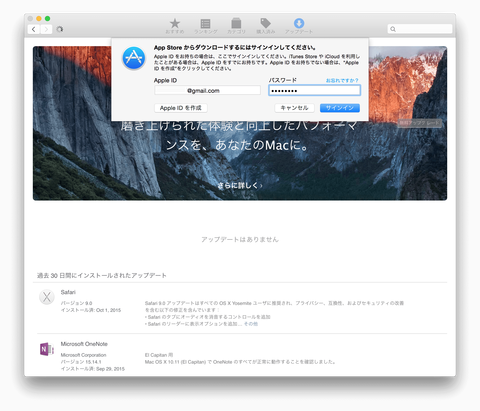Screen dimensions: 480x411
Task: Open the カテゴリ (Categories) tab
Action: [x=236, y=26]
